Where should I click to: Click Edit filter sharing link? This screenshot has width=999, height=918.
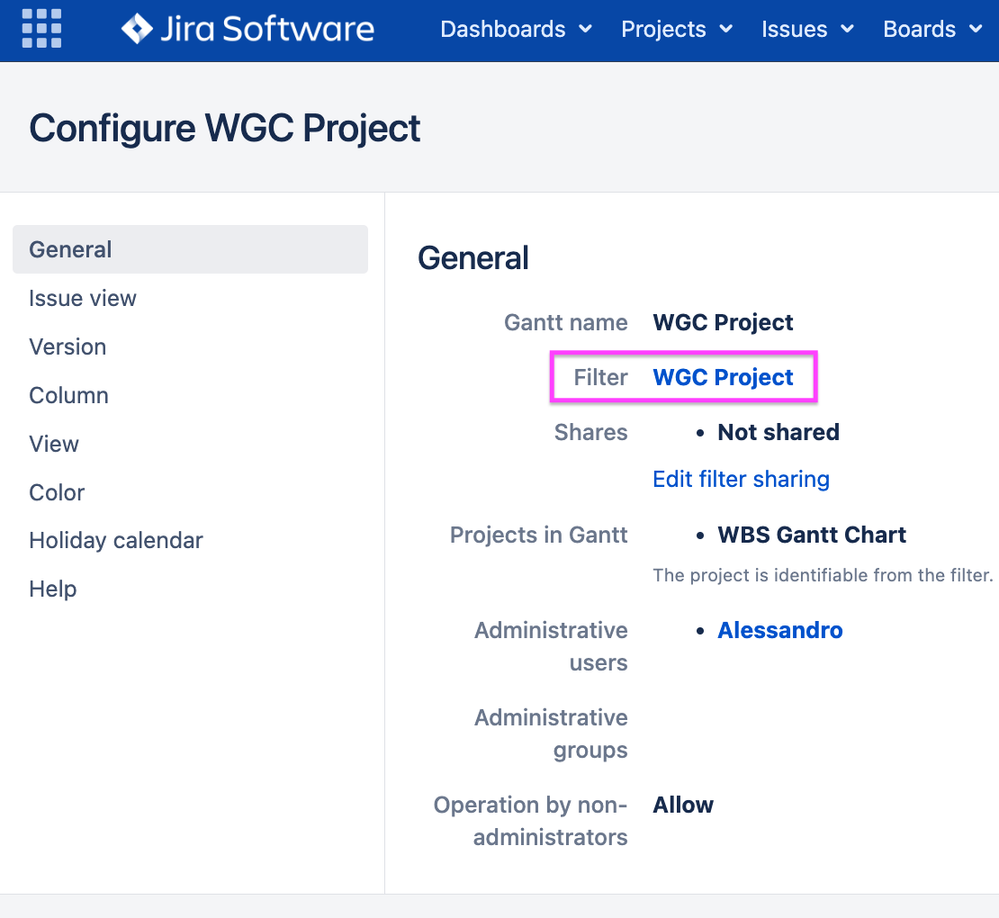(741, 479)
